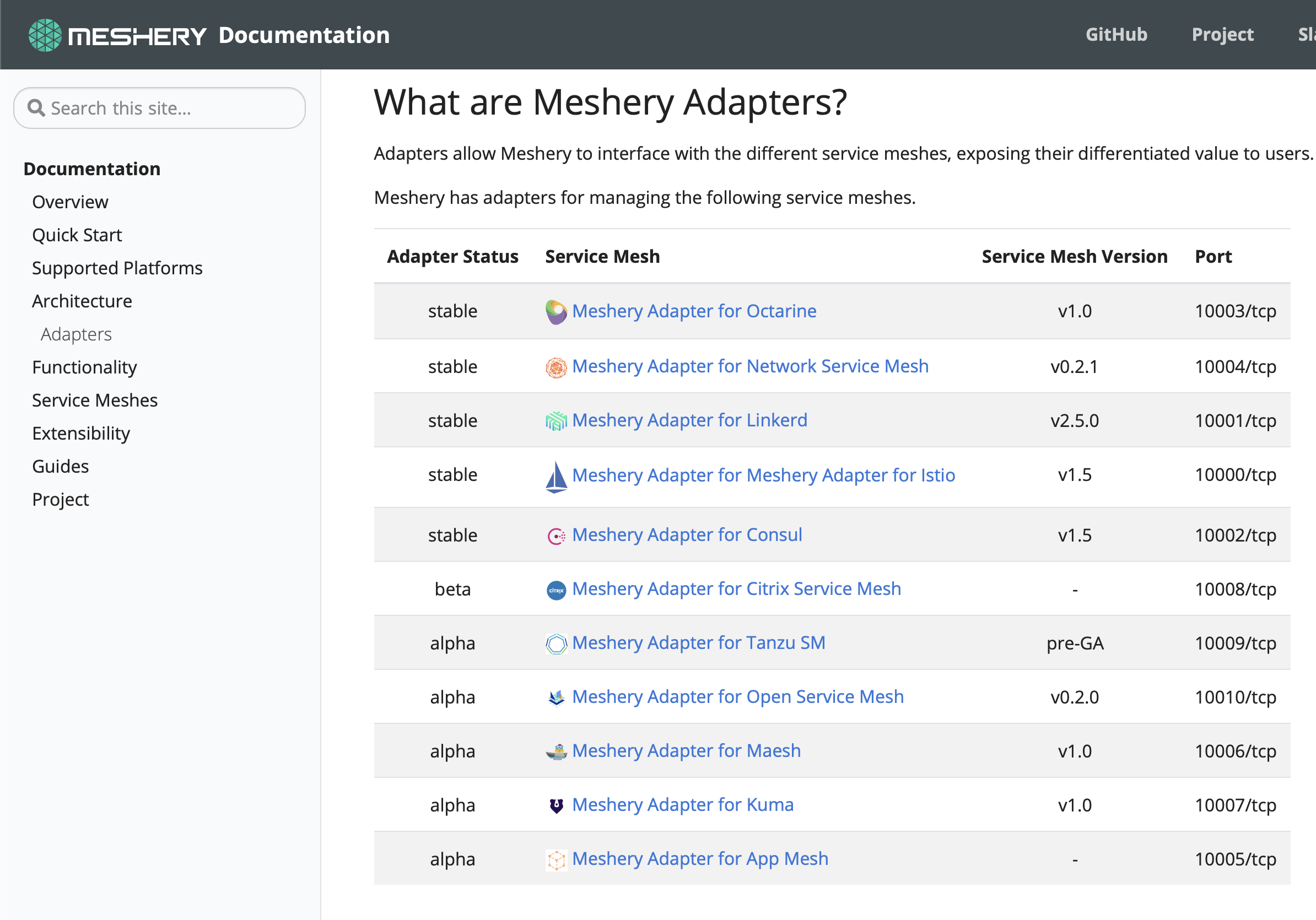Click the Port column header

[1213, 257]
